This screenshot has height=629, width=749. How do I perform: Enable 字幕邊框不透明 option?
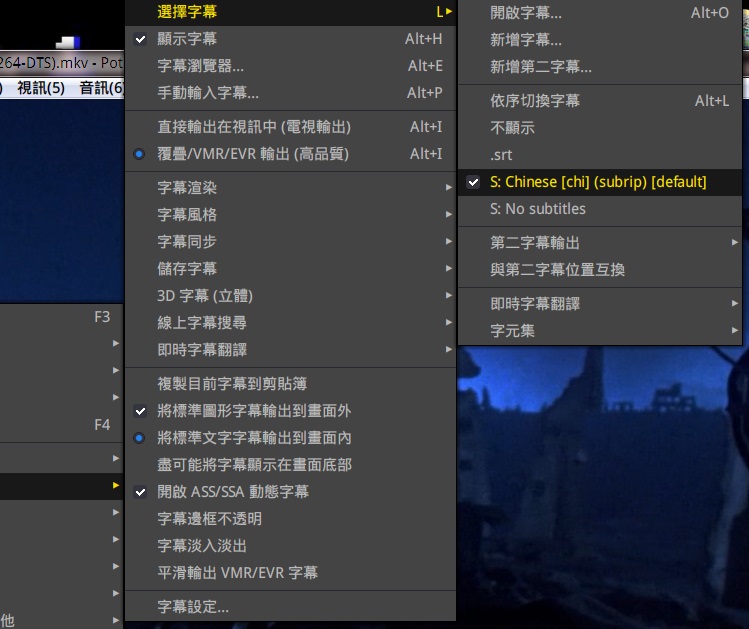coord(290,519)
